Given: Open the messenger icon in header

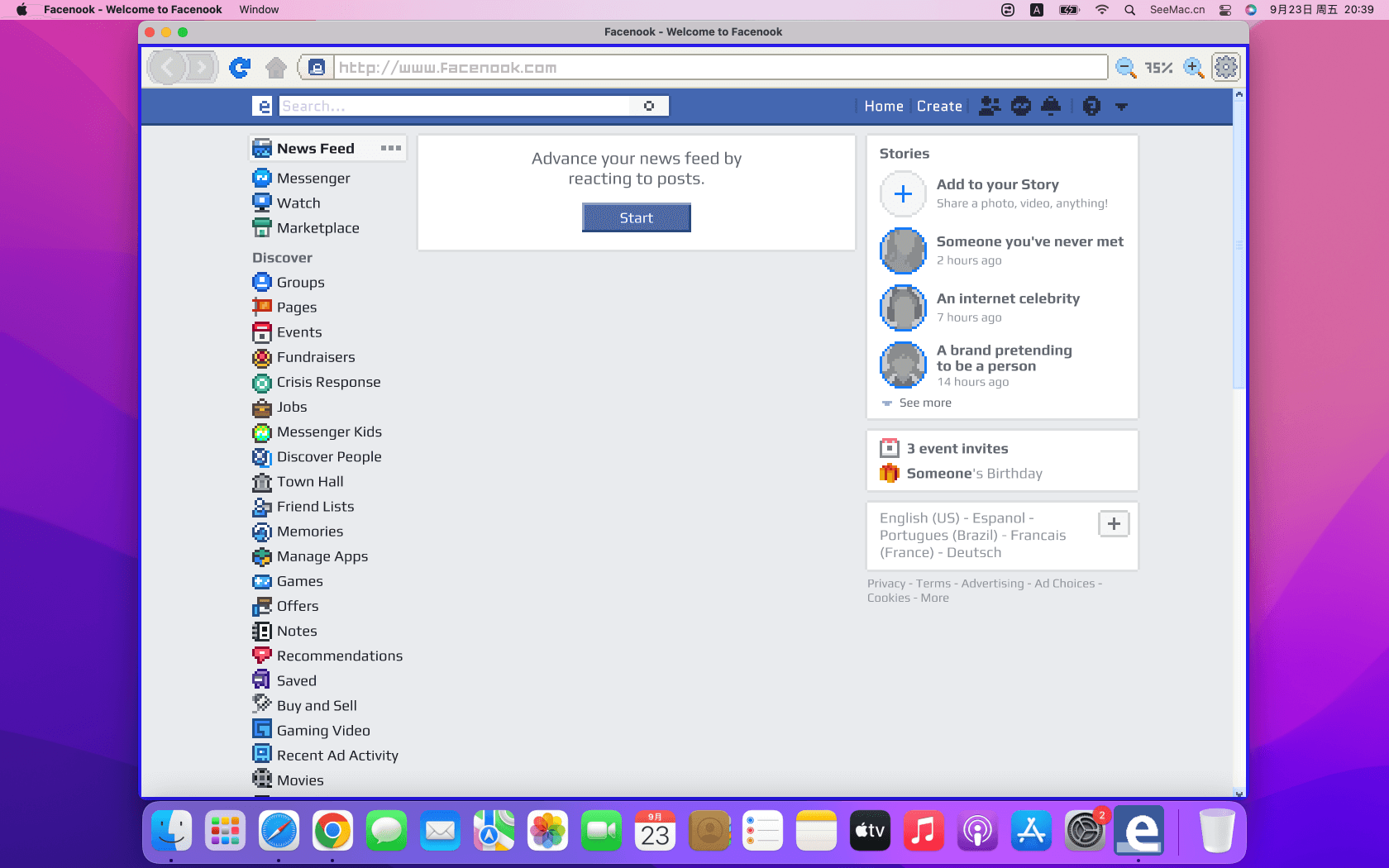Looking at the screenshot, I should point(1021,106).
